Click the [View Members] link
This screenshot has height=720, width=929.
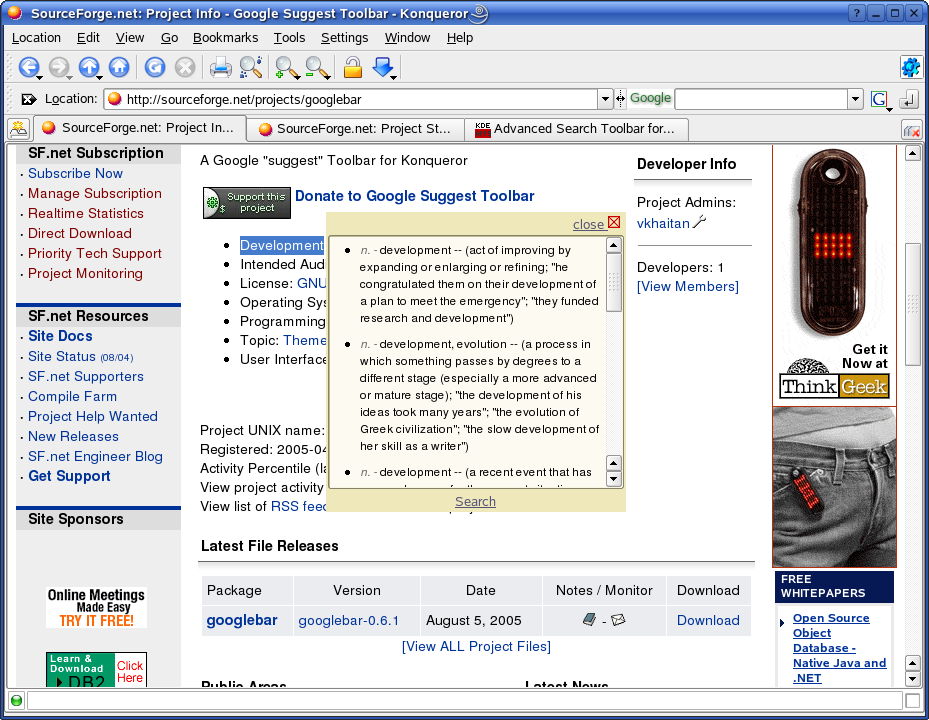688,286
